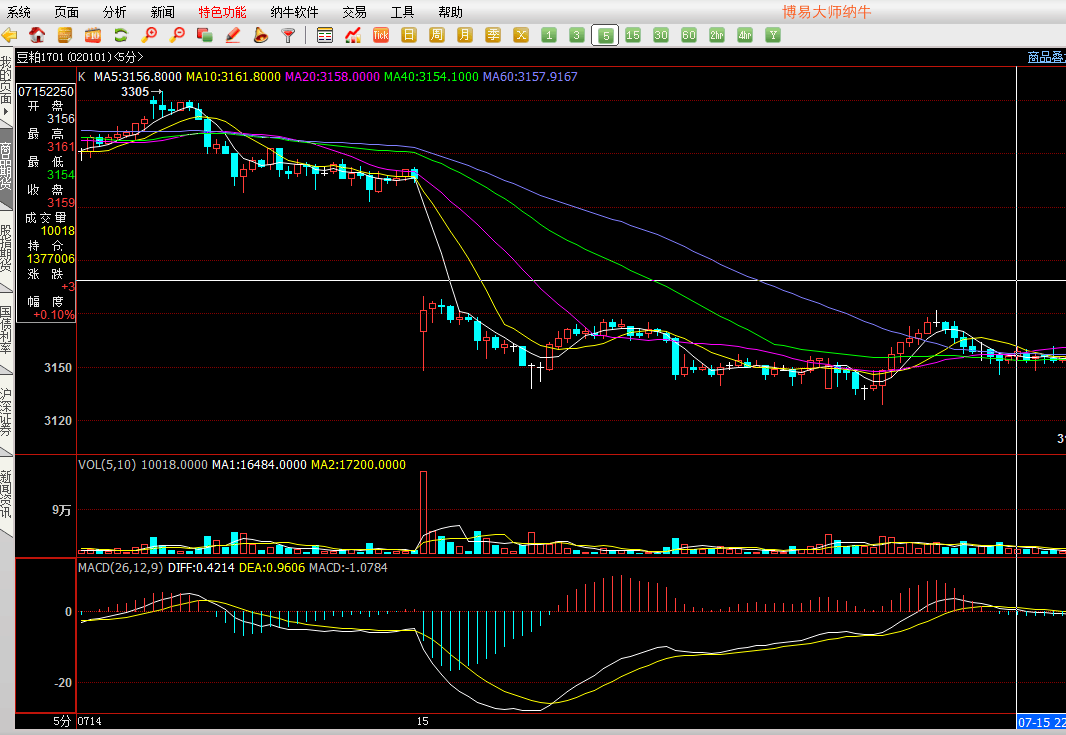Expand the 我的页面 sidebar panel

coord(6,87)
